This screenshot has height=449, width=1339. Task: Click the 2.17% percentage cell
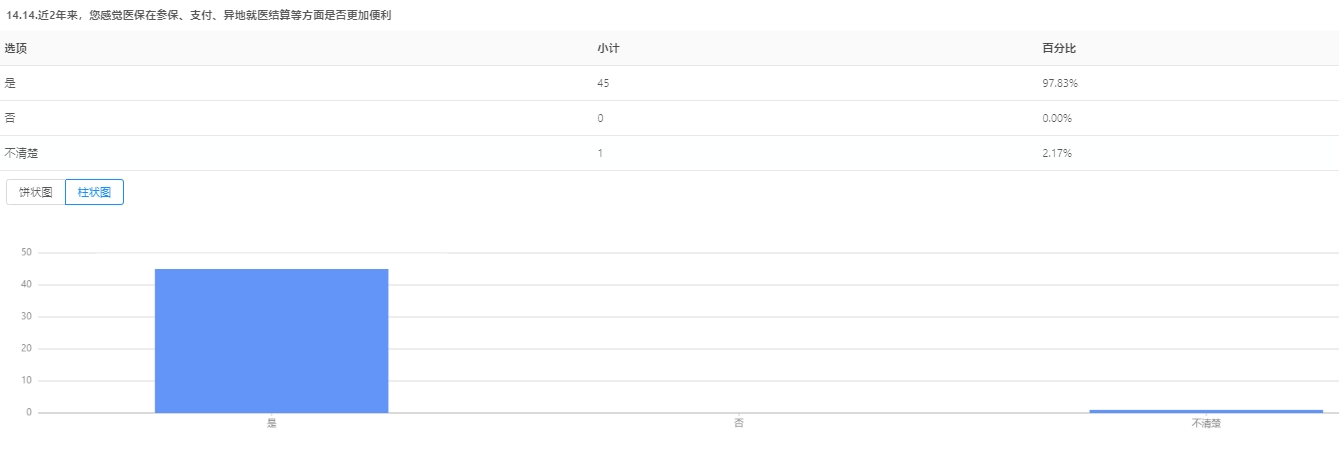click(x=1057, y=153)
